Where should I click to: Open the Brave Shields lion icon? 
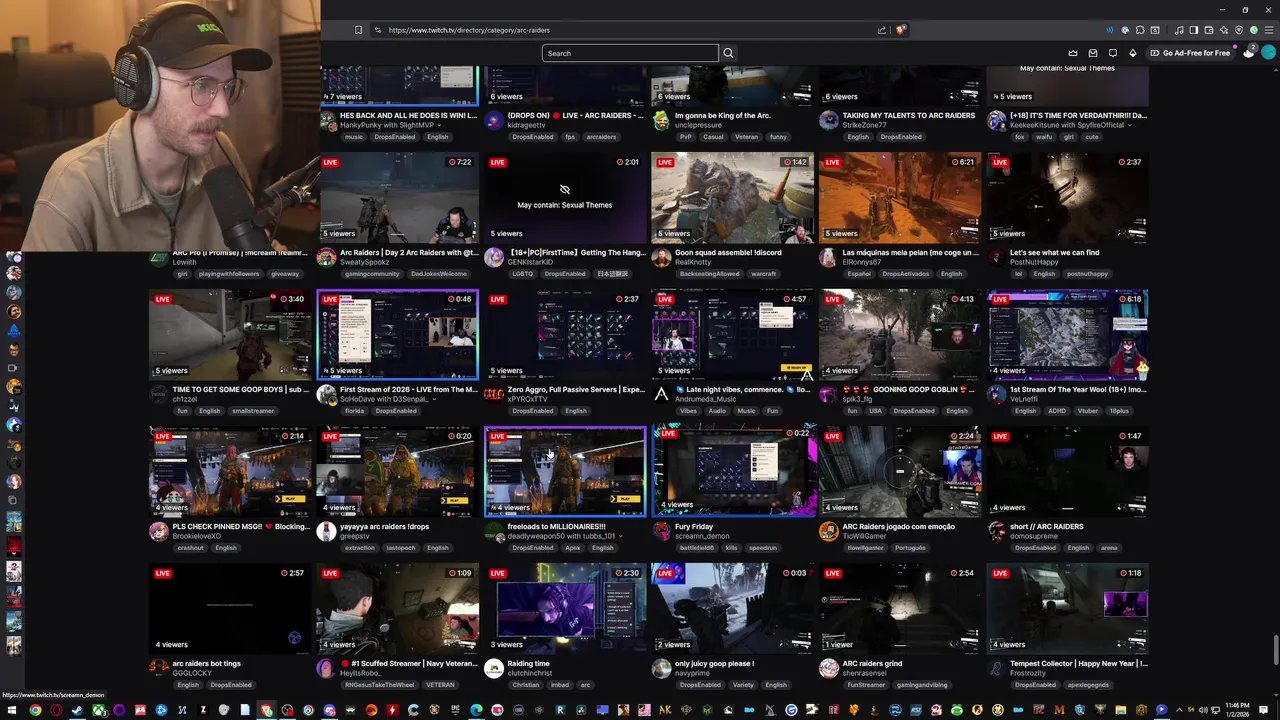click(x=900, y=30)
